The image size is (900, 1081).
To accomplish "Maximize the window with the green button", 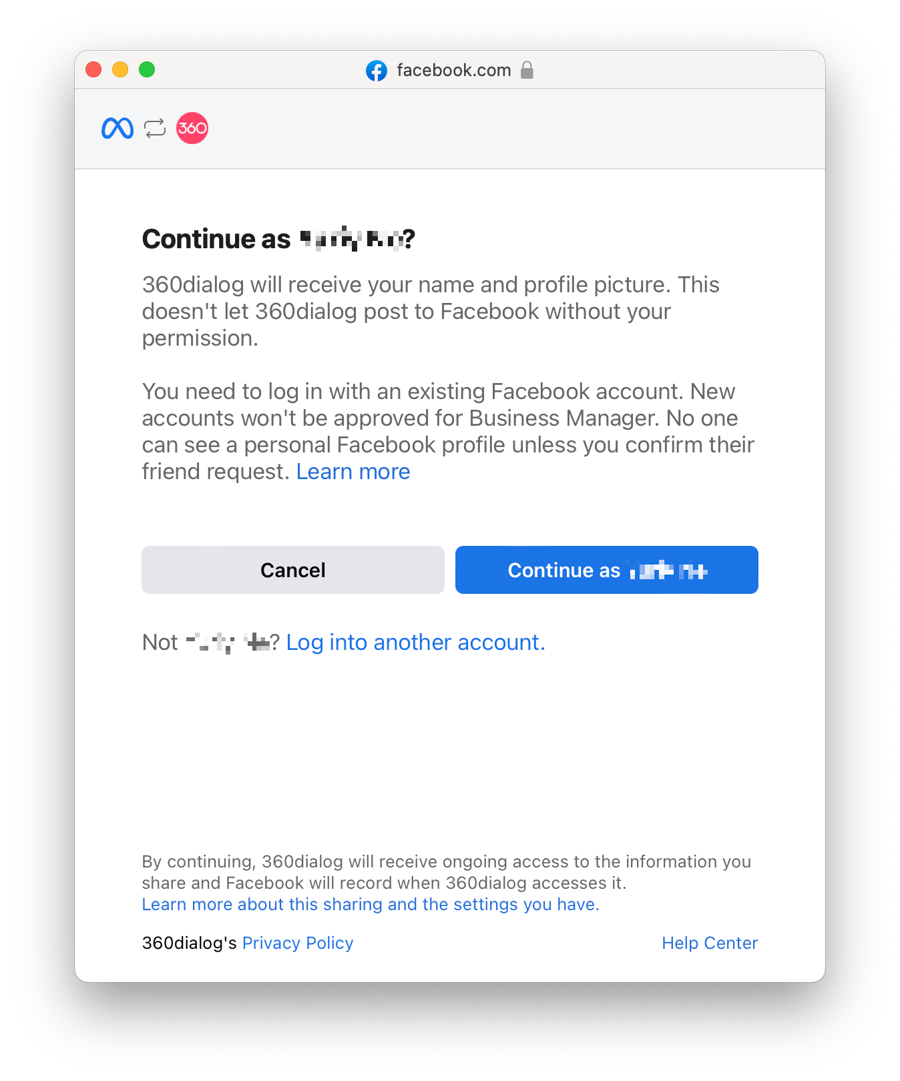I will [147, 70].
